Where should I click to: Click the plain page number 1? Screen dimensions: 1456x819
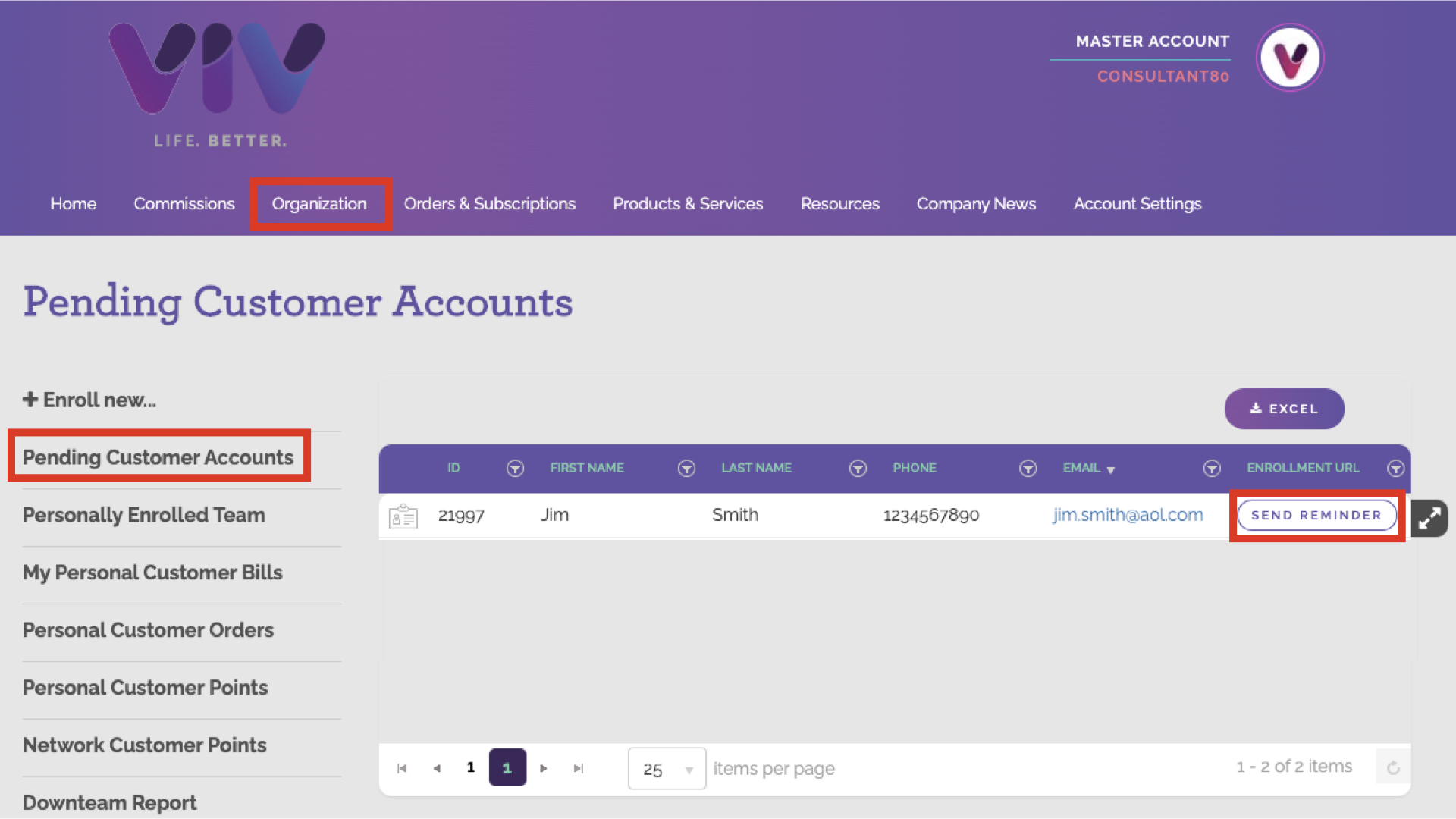(x=471, y=767)
